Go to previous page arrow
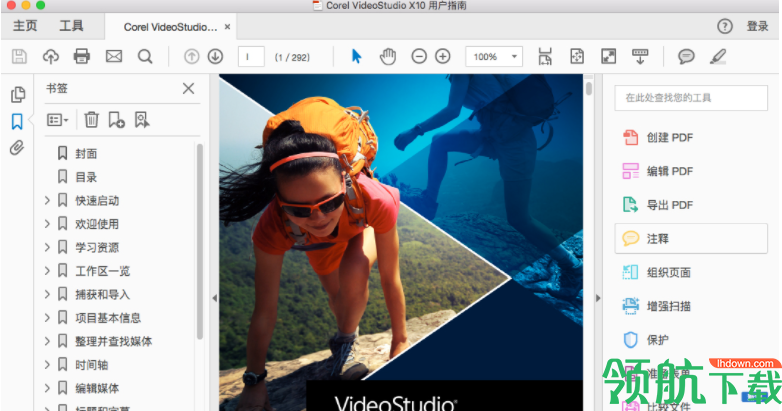 tap(192, 56)
